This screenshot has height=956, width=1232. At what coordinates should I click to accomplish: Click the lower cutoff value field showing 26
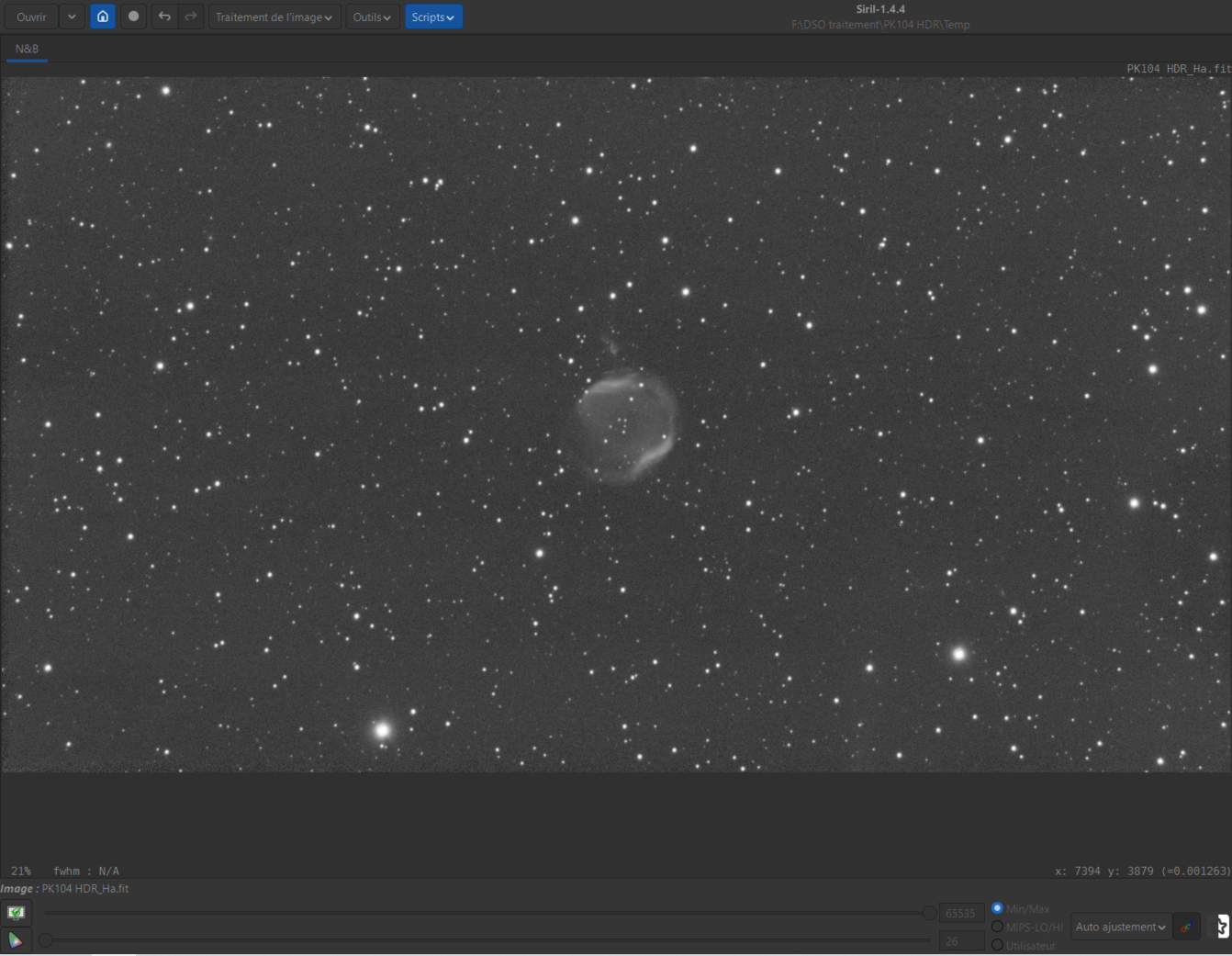pos(960,941)
